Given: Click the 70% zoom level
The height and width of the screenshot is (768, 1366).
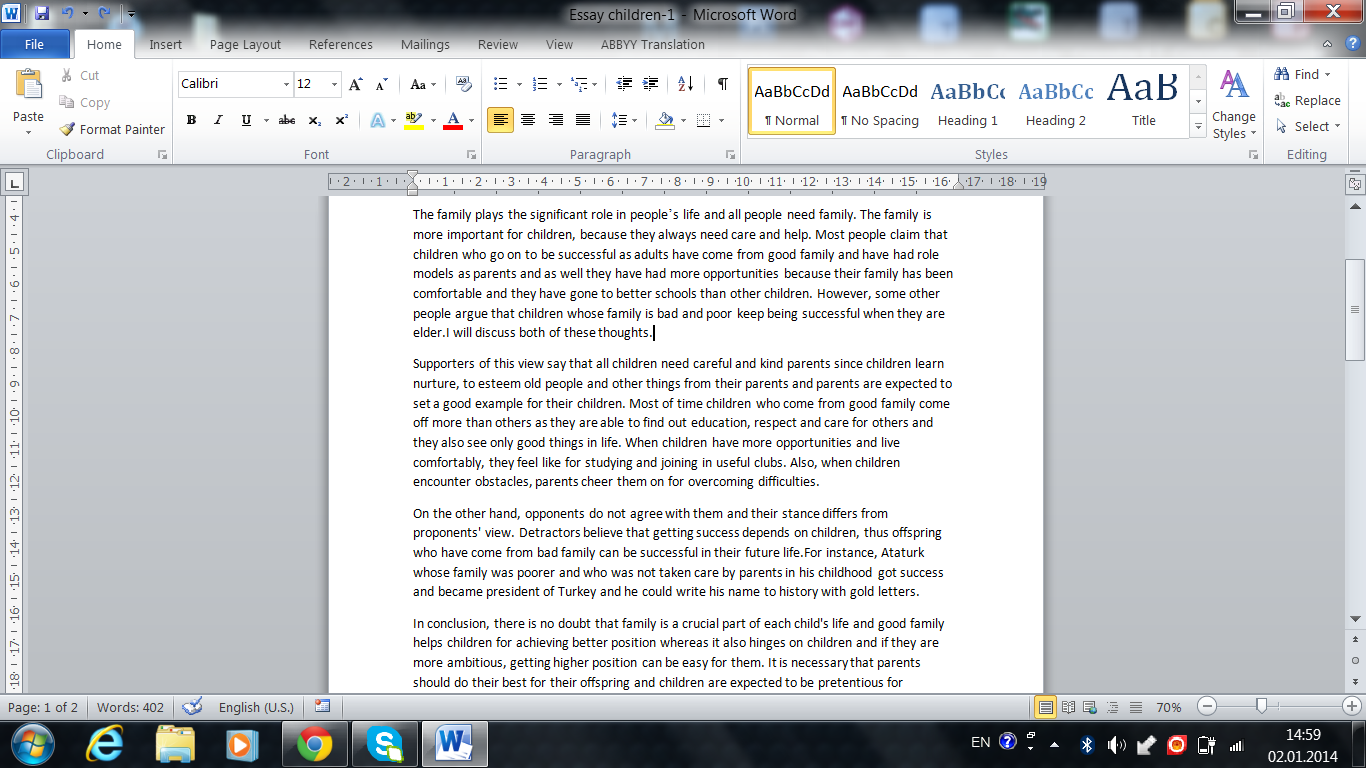Looking at the screenshot, I should tap(1168, 707).
